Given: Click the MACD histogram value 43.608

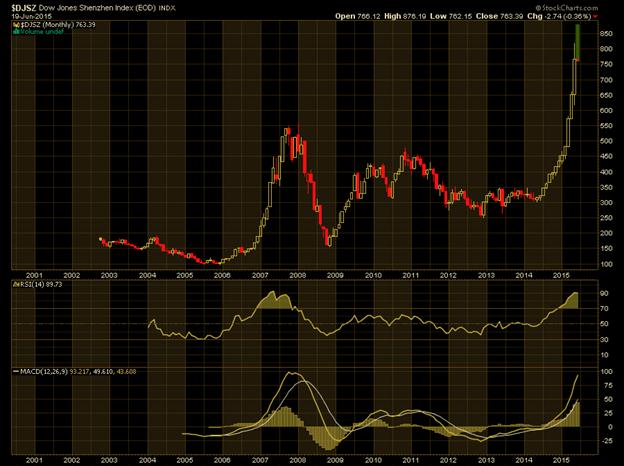Looking at the screenshot, I should (126, 372).
